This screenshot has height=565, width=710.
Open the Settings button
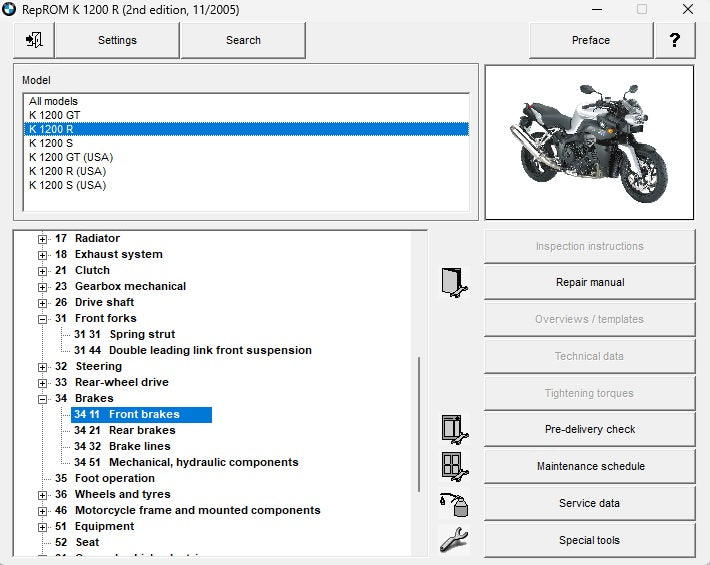coord(117,40)
